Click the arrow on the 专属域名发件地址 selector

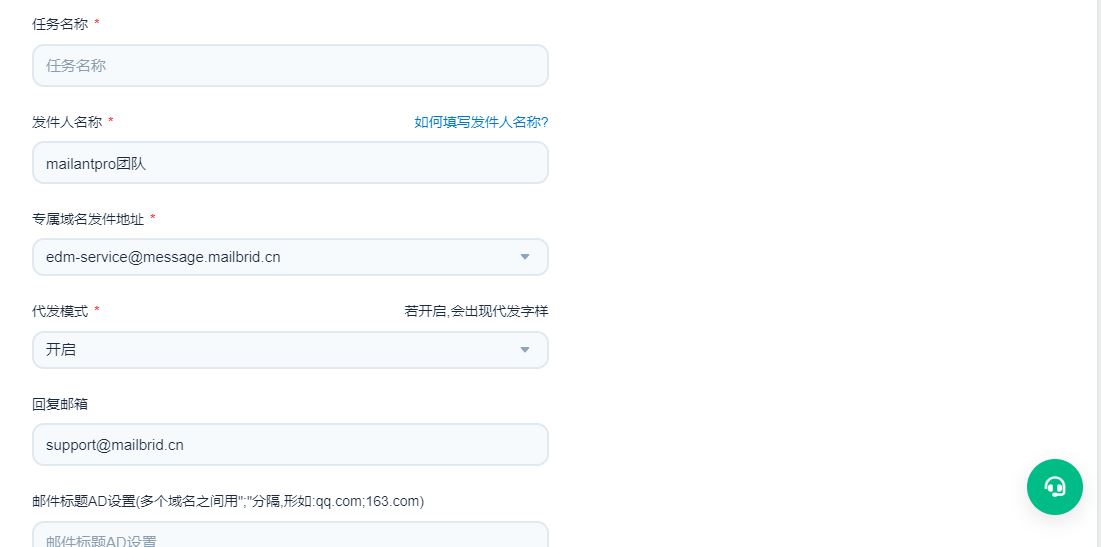525,257
